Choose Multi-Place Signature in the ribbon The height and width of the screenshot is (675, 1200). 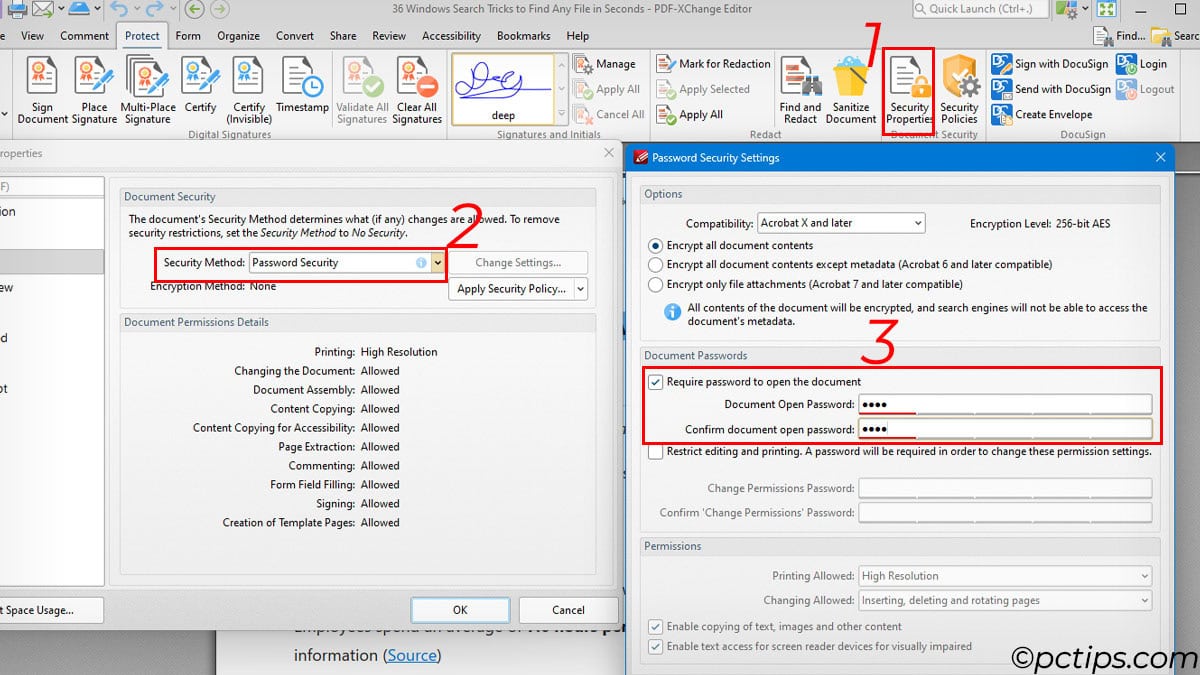point(148,90)
